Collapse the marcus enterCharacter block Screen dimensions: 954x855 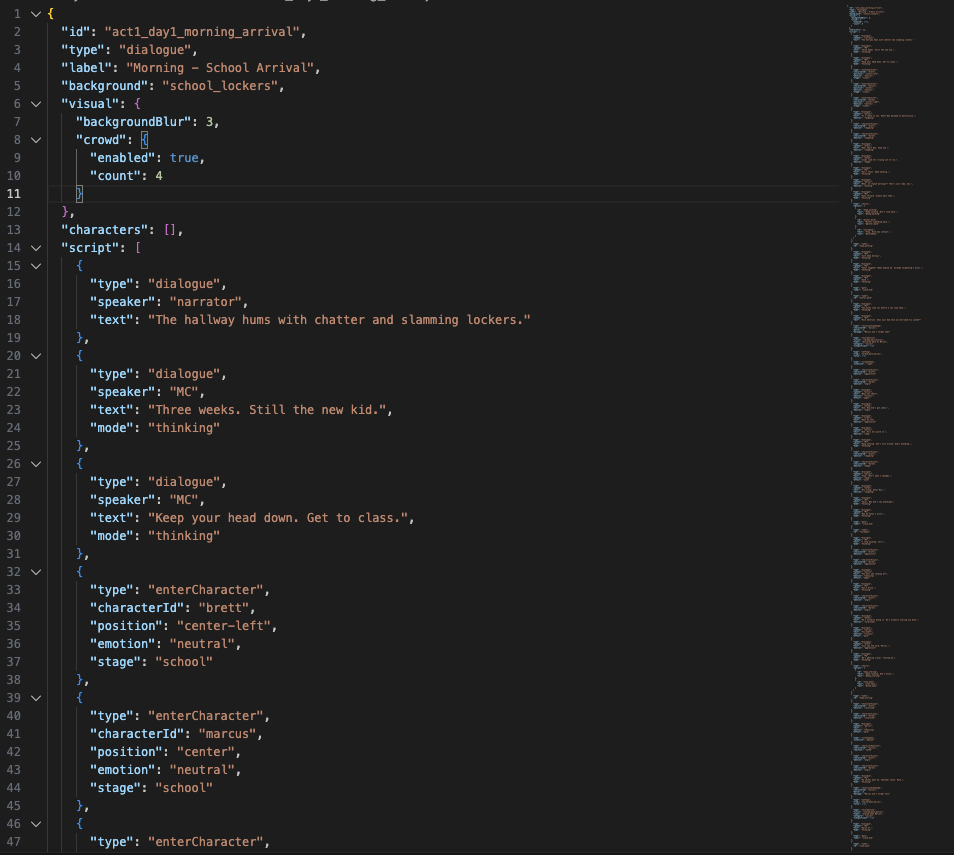[36, 697]
